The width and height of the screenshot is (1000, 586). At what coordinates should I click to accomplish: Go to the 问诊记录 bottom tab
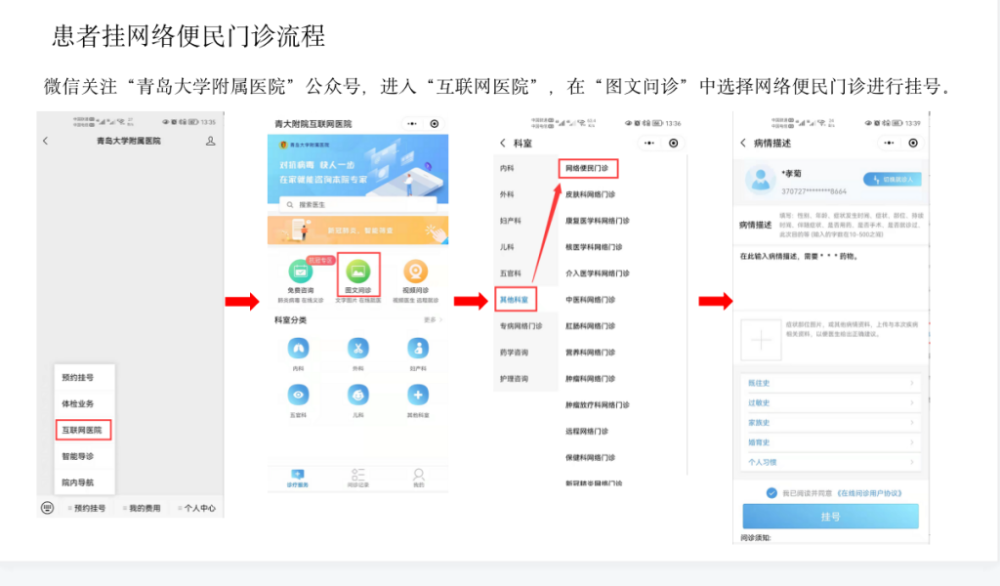click(x=358, y=478)
